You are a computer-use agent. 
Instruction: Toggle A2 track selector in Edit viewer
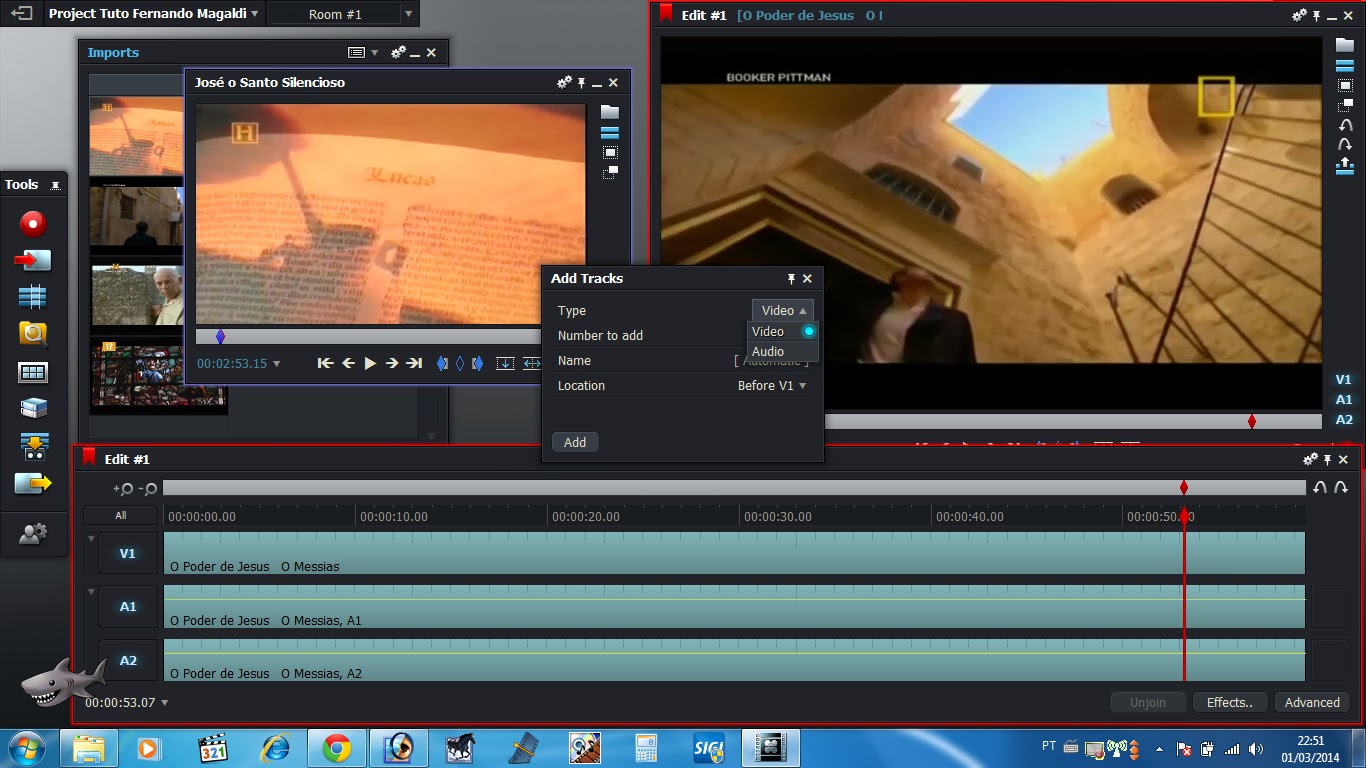(1343, 420)
